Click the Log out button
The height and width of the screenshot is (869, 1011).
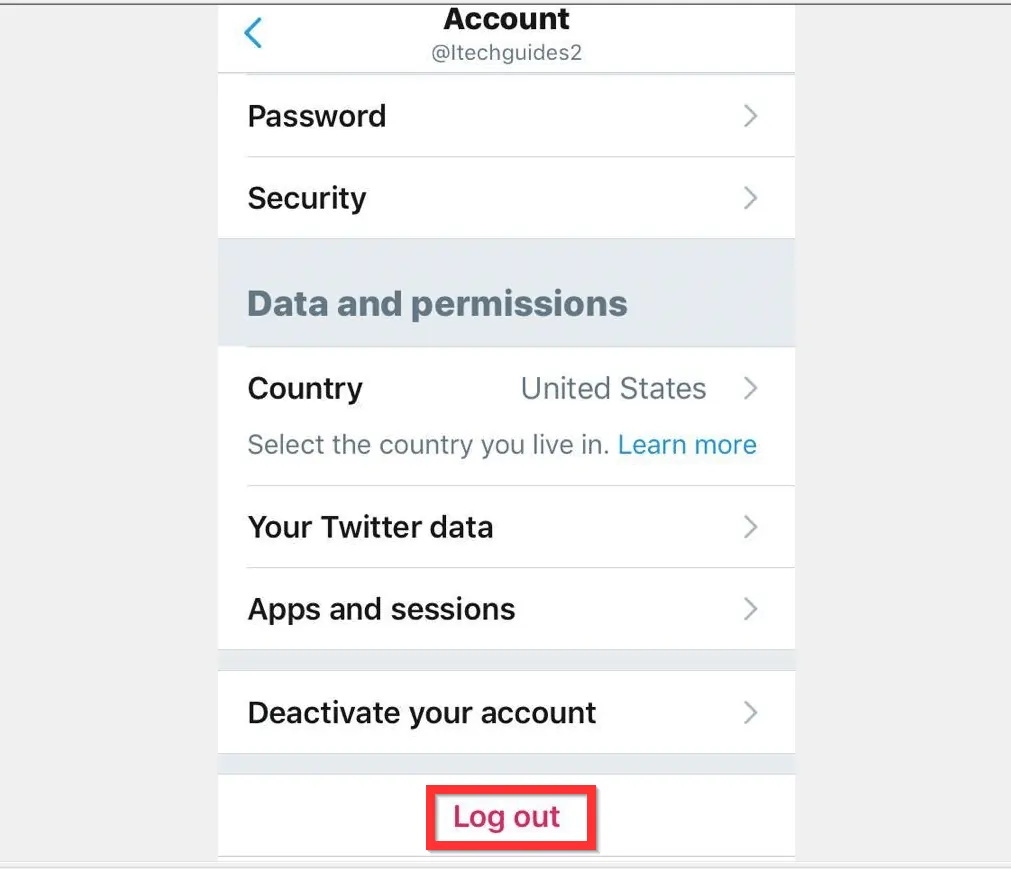click(x=511, y=817)
